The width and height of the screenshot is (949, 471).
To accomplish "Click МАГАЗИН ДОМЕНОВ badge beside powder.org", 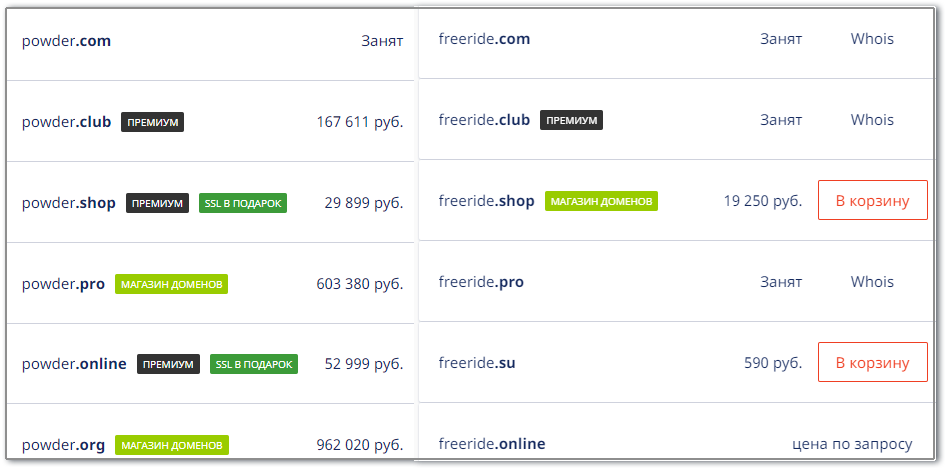I will tap(172, 446).
